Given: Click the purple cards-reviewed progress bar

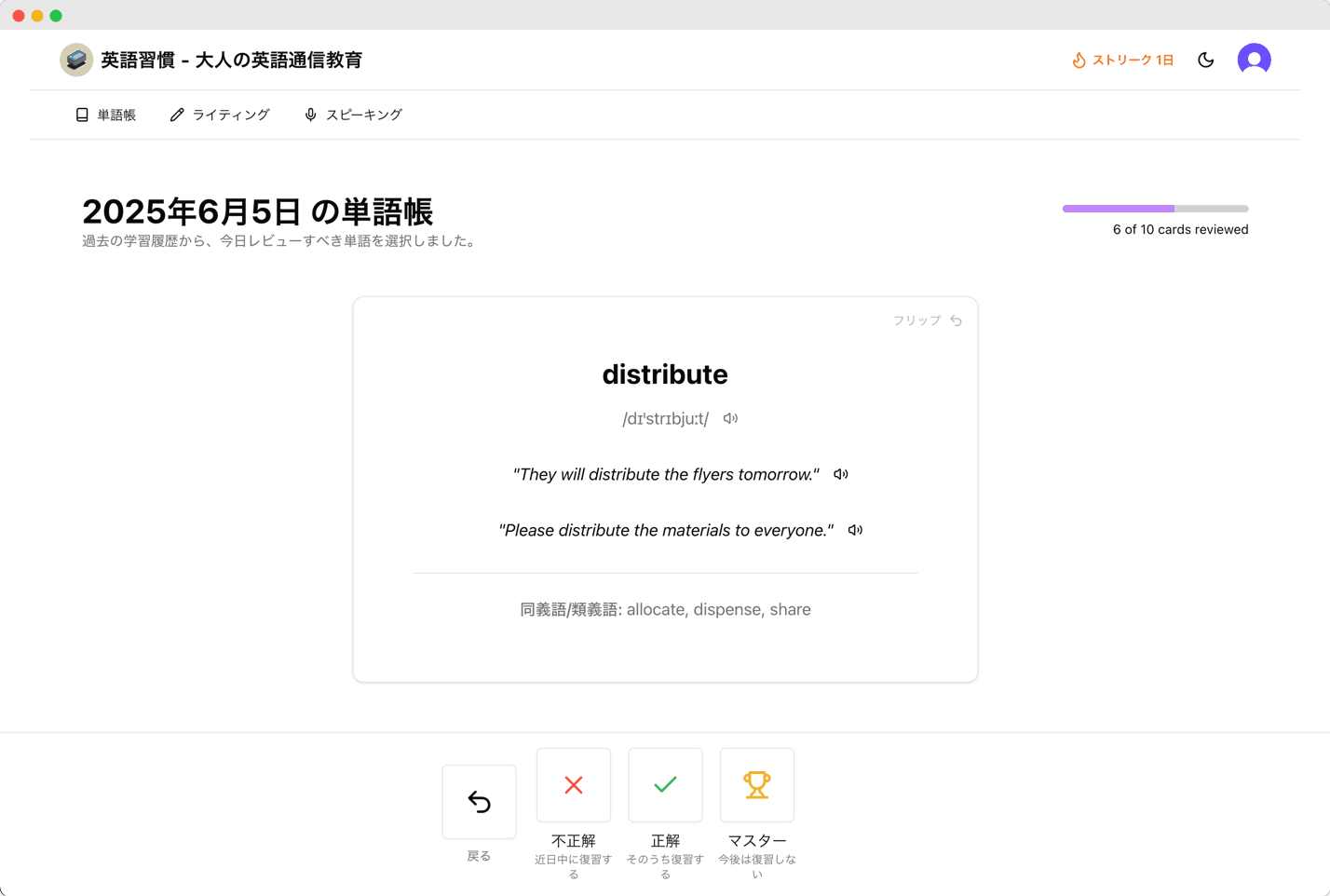Looking at the screenshot, I should click(1155, 209).
